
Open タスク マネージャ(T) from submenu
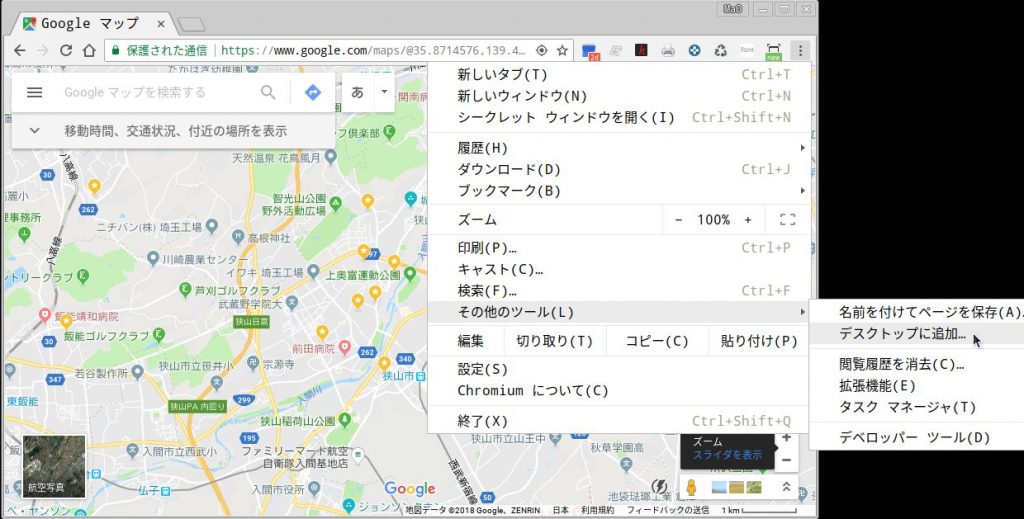[x=917, y=407]
